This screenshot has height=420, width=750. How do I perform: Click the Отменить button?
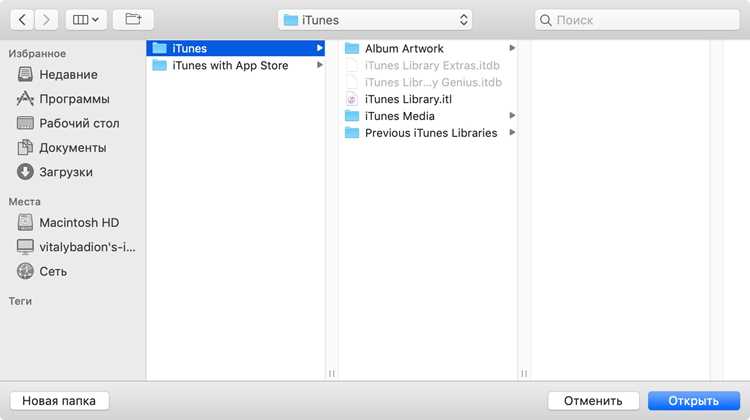click(x=593, y=401)
